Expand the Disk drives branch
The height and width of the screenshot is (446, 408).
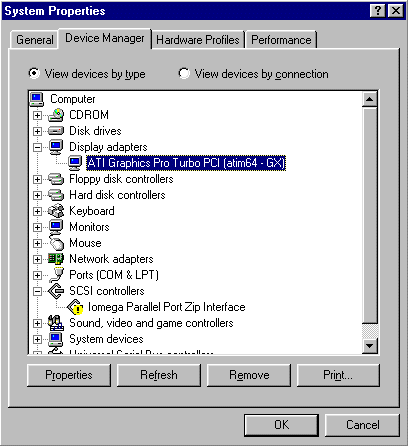[x=38, y=131]
